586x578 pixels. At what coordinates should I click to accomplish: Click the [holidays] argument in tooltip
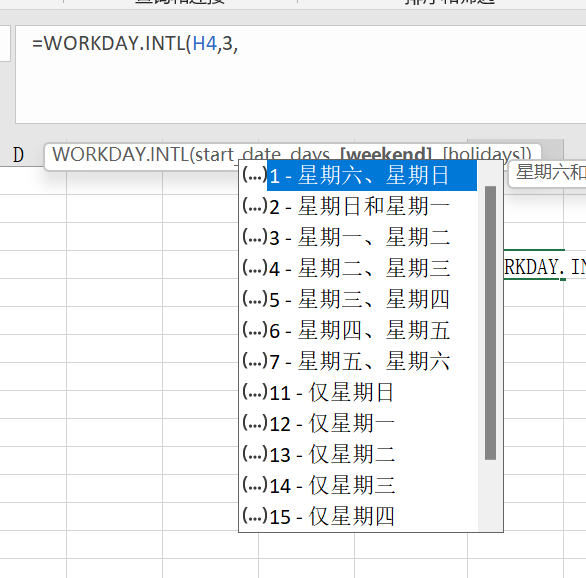click(x=485, y=154)
